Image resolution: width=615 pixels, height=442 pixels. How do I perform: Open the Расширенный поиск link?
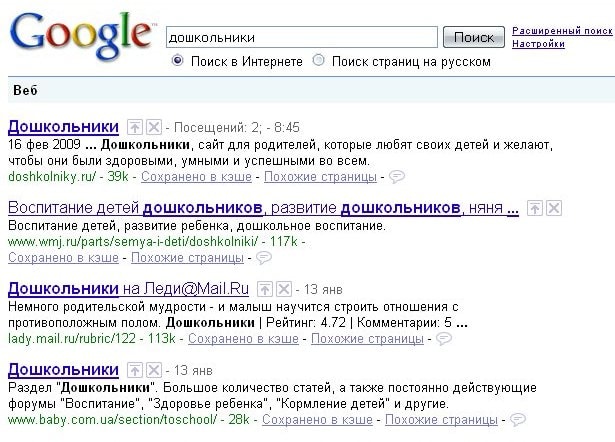(x=562, y=32)
